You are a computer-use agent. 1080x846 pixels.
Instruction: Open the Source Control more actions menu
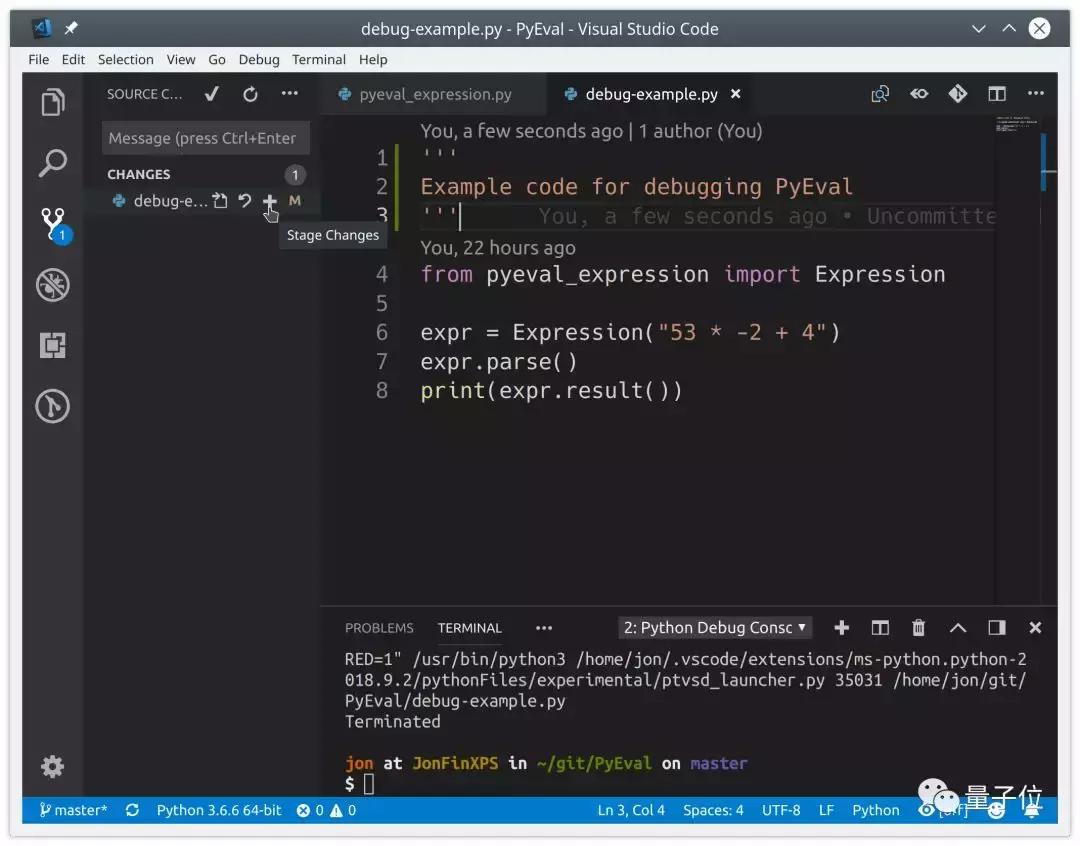coord(289,93)
